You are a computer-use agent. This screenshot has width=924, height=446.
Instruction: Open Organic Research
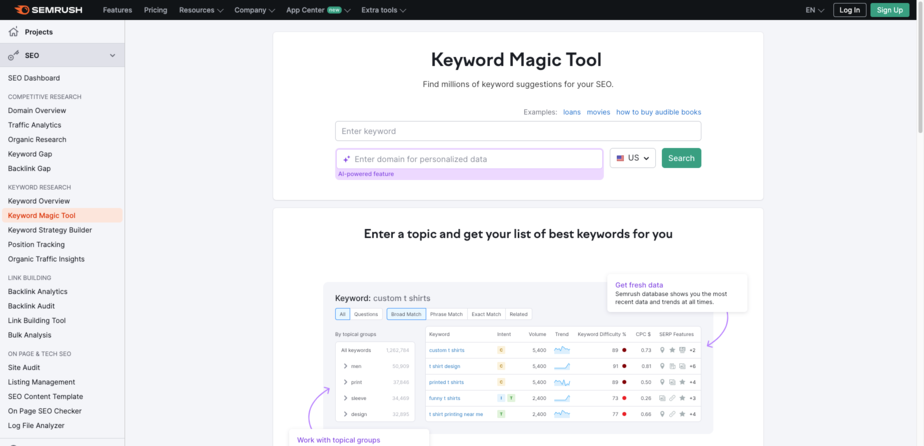point(37,140)
